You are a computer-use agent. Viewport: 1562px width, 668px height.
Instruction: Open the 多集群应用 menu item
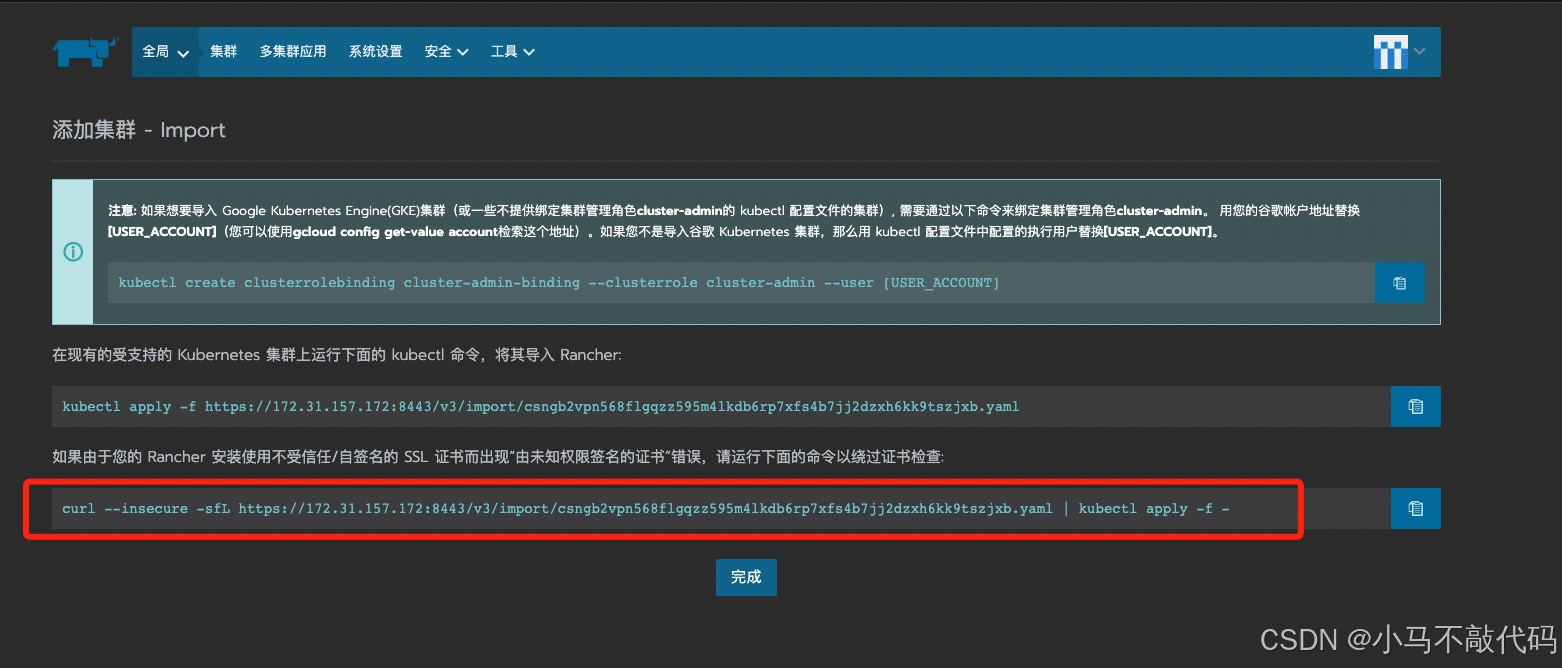pyautogui.click(x=293, y=52)
